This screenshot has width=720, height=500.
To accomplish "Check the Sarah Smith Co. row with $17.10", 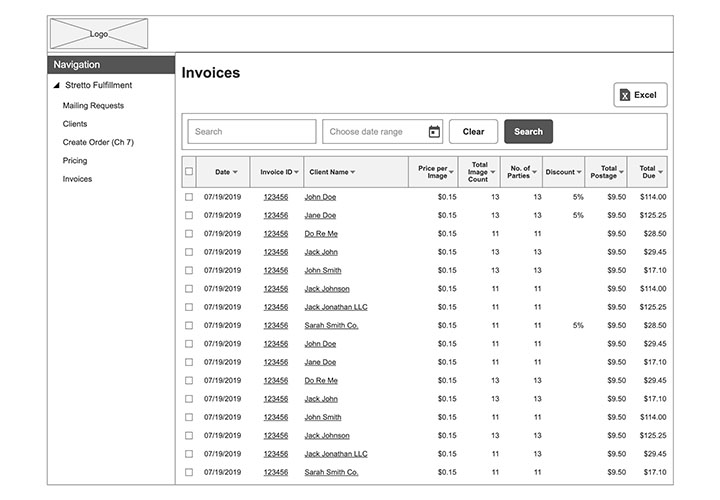I will pyautogui.click(x=189, y=472).
